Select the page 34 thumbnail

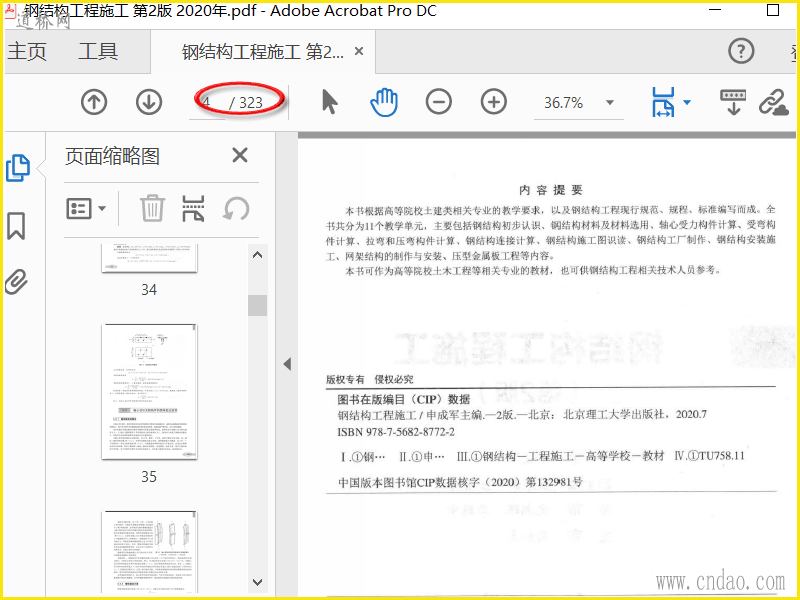click(149, 258)
